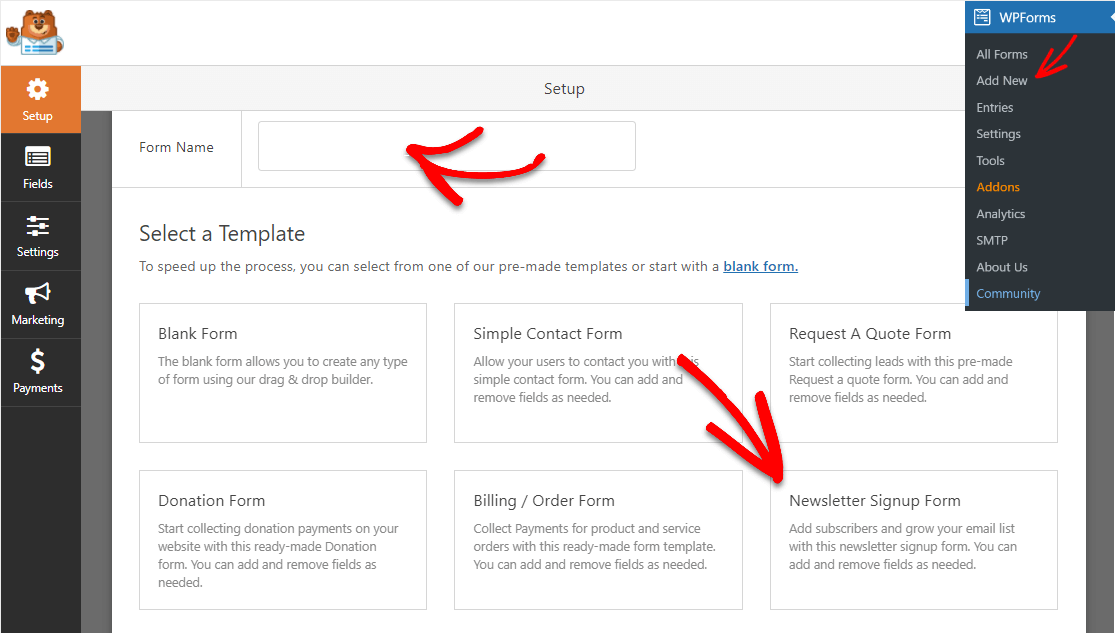Click the Billing / Order Form description text
The width and height of the screenshot is (1116, 633).
pyautogui.click(x=594, y=546)
